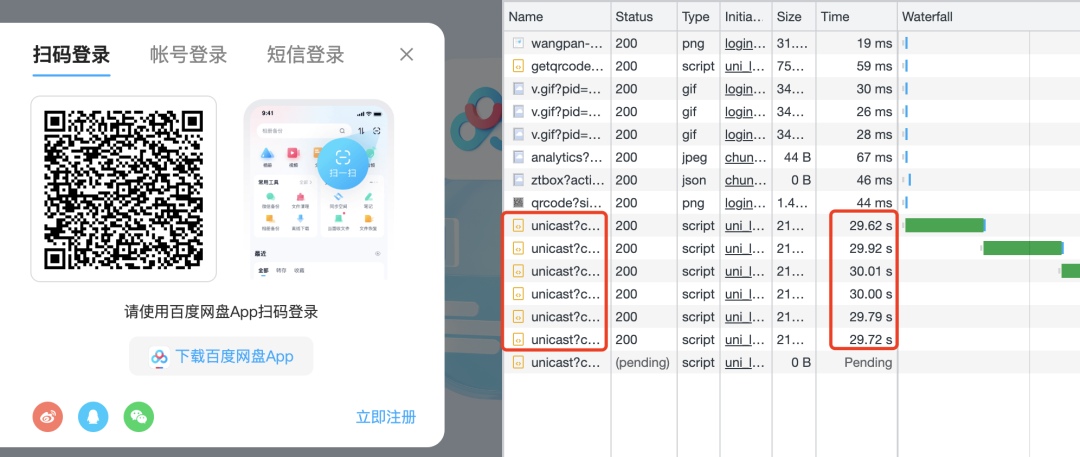Select the pending unicast request row
Image resolution: width=1080 pixels, height=457 pixels.
792,362
